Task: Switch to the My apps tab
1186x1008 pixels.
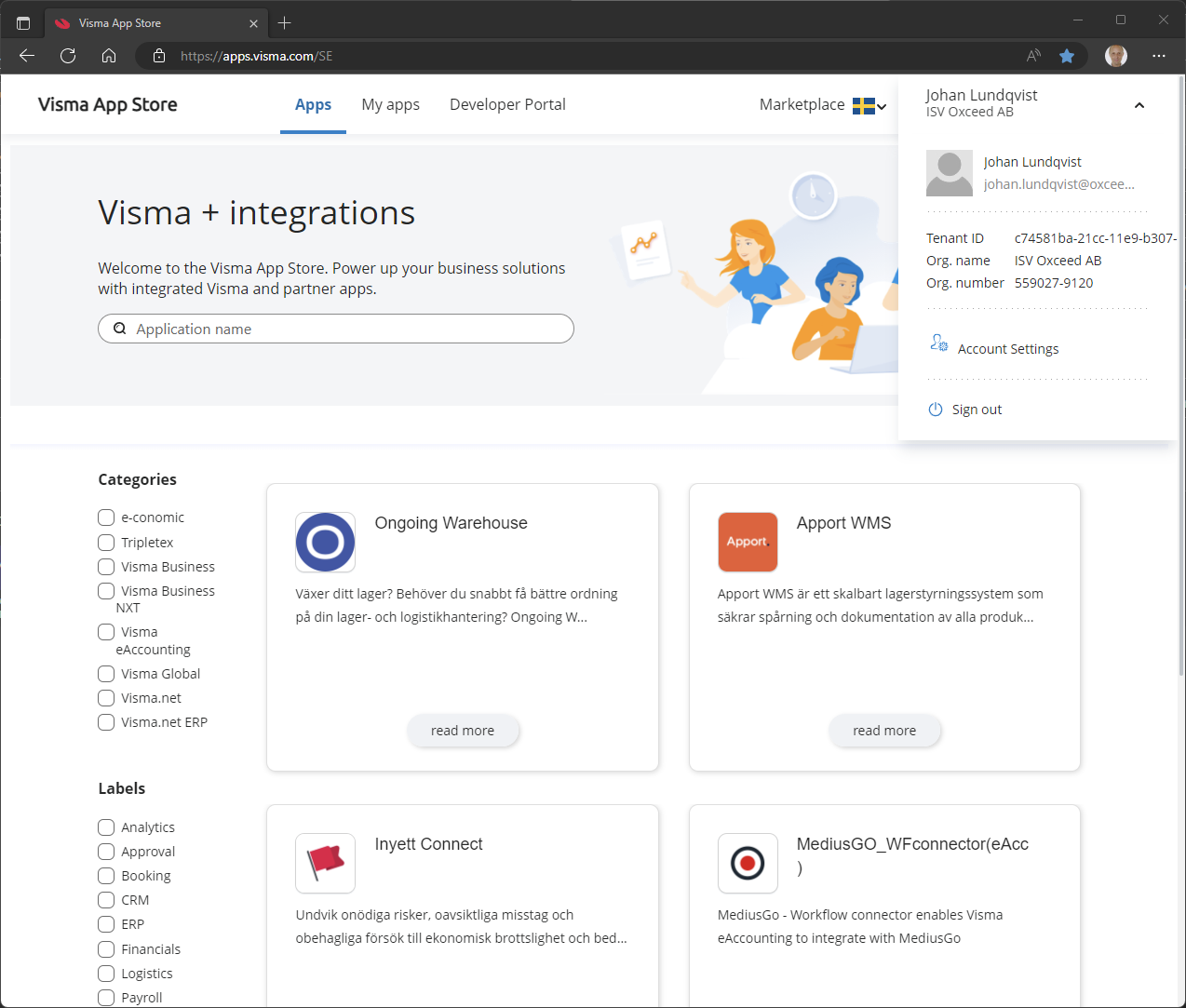Action: point(390,103)
